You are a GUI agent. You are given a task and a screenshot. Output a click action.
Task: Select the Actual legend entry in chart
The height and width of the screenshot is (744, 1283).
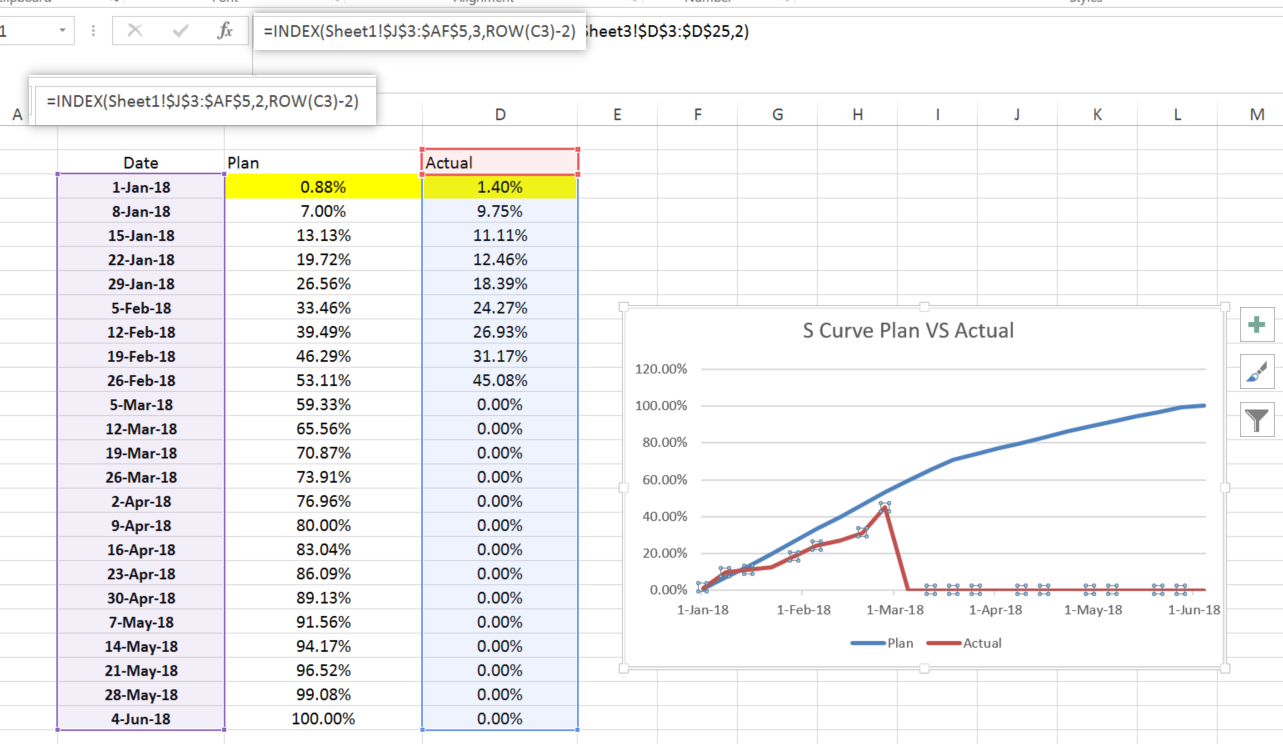pos(964,643)
